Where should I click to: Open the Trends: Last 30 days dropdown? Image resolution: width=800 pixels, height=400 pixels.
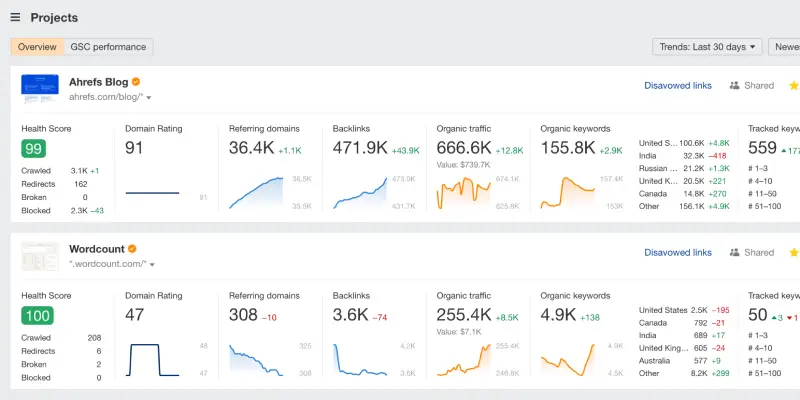point(707,47)
